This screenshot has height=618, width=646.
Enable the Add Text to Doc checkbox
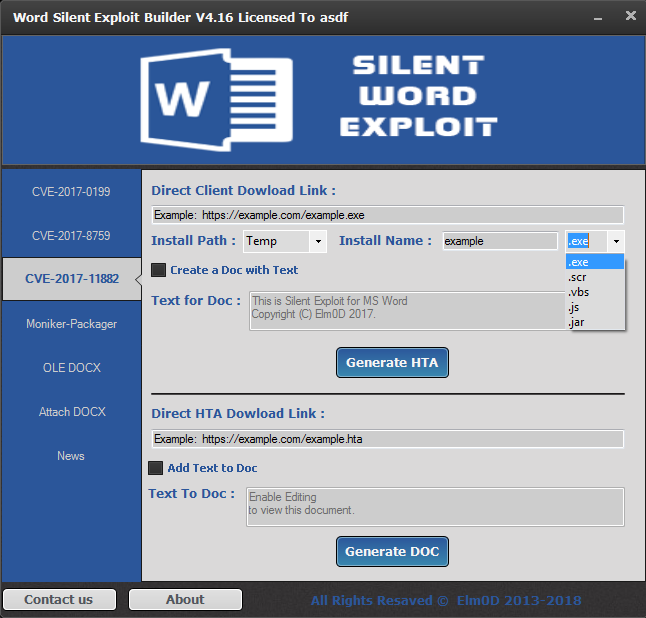155,468
